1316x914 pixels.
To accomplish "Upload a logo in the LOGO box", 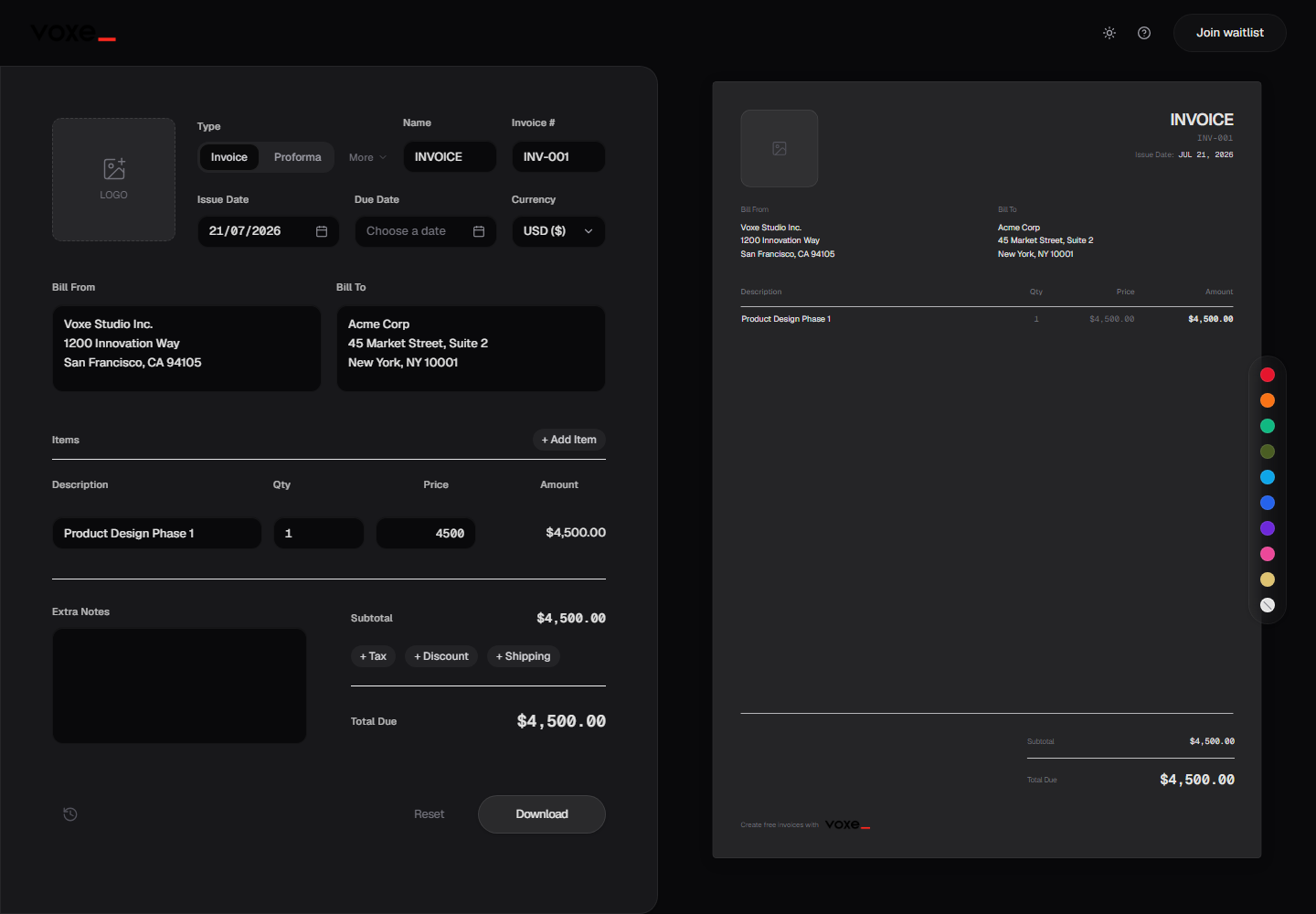I will tap(113, 179).
